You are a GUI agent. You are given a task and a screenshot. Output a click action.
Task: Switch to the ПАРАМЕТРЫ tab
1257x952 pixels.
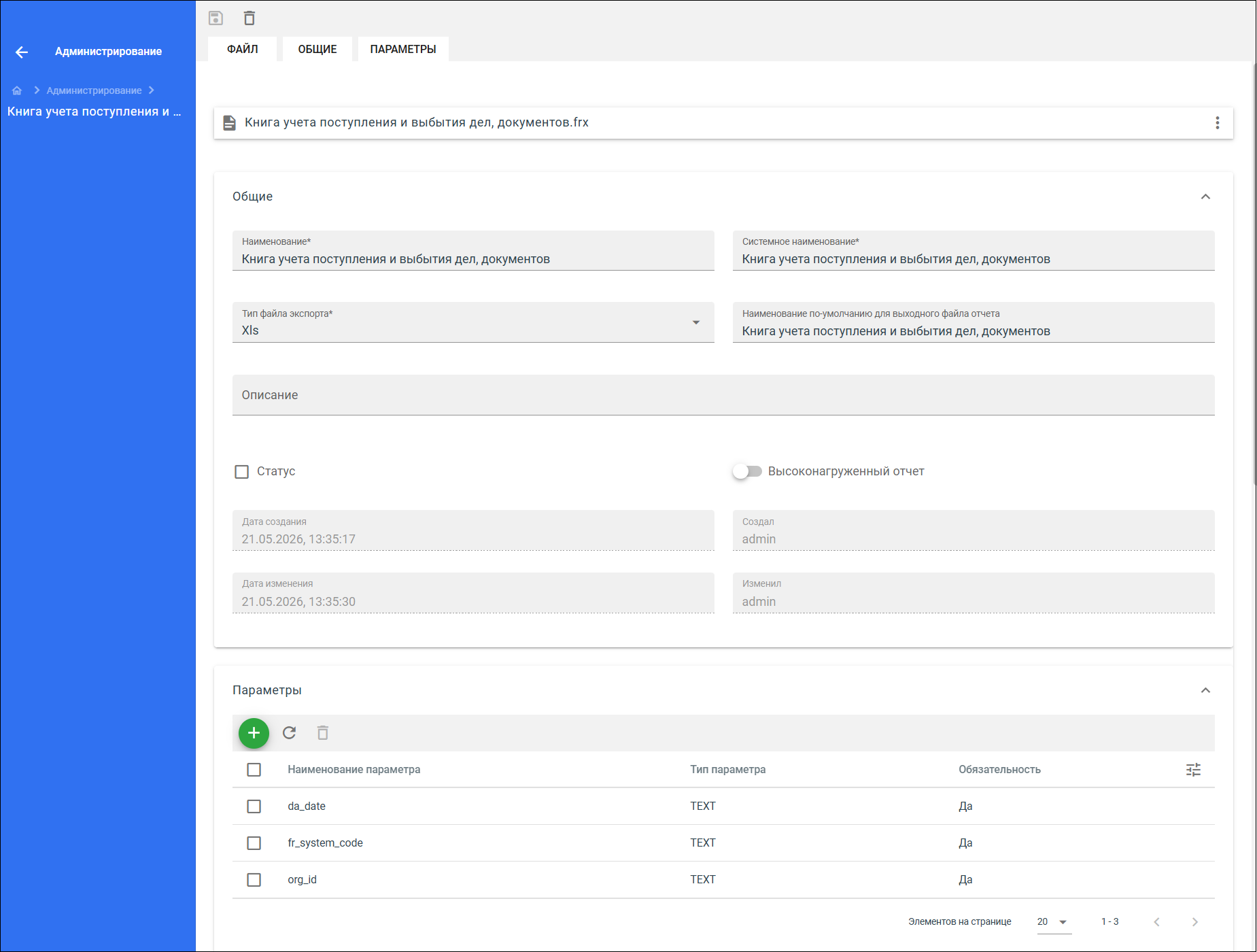click(x=403, y=49)
